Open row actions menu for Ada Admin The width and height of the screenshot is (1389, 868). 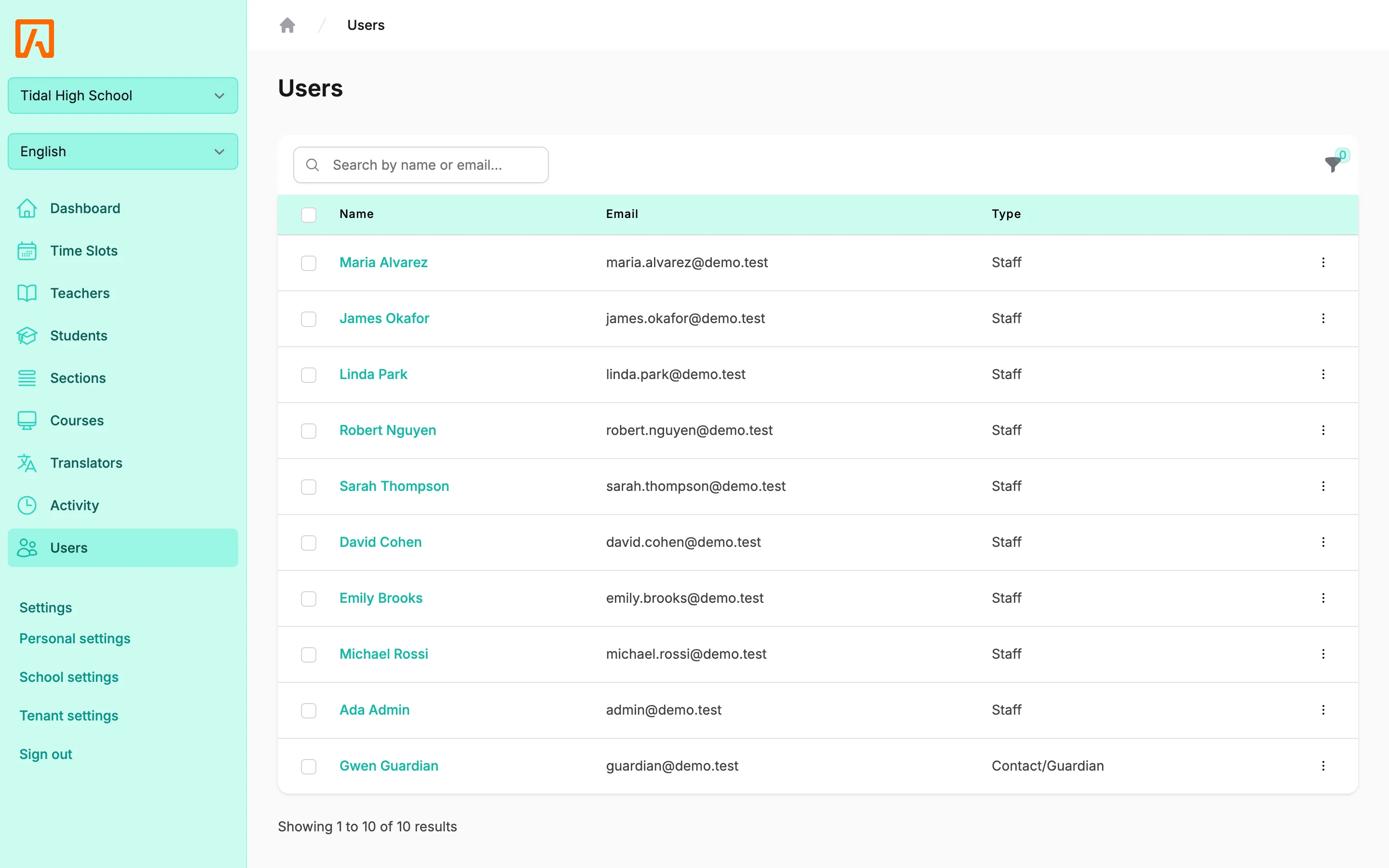point(1323,710)
